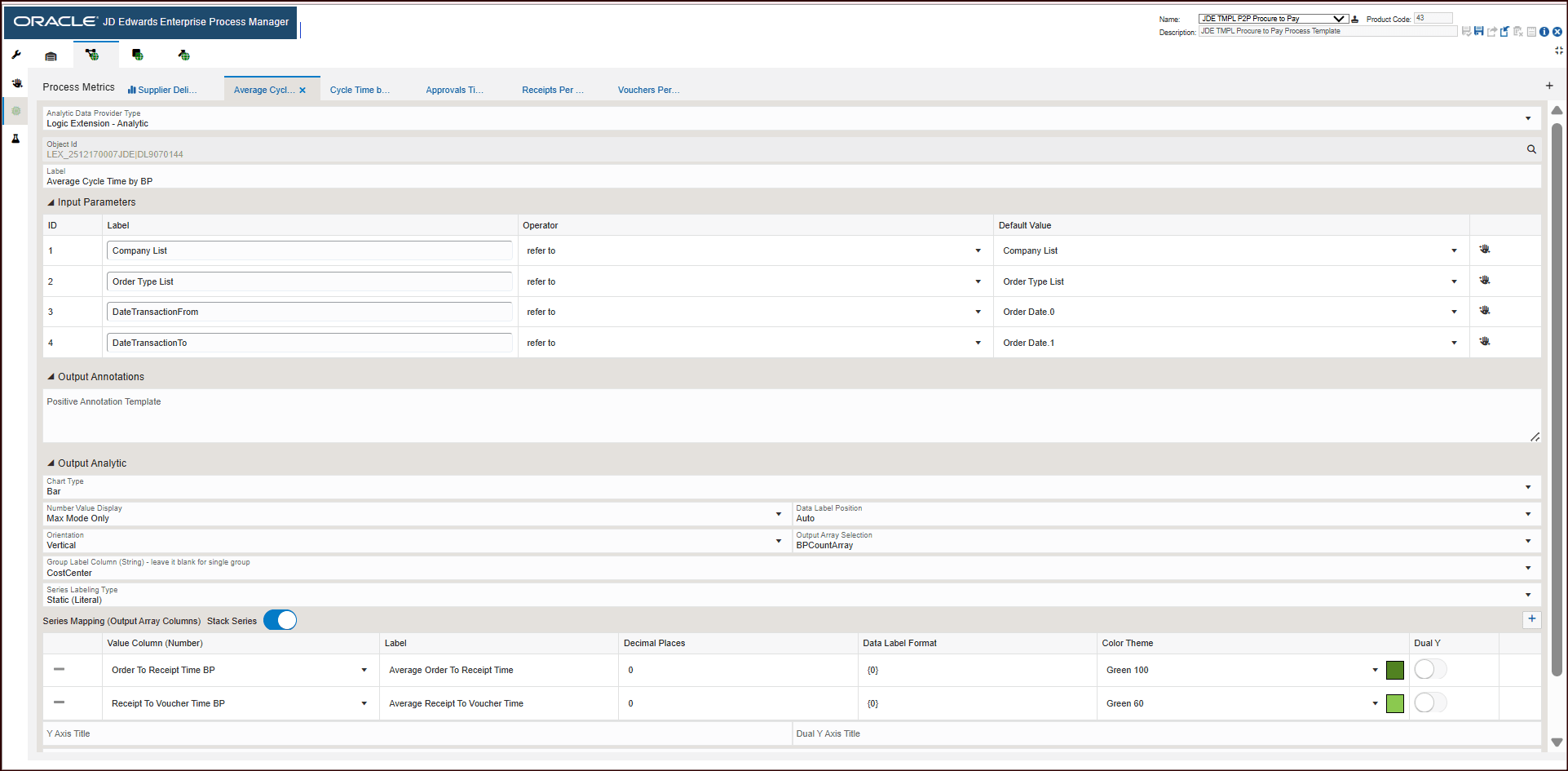Click the export share arrow icon at top right
The width and height of the screenshot is (1568, 771).
click(1491, 31)
